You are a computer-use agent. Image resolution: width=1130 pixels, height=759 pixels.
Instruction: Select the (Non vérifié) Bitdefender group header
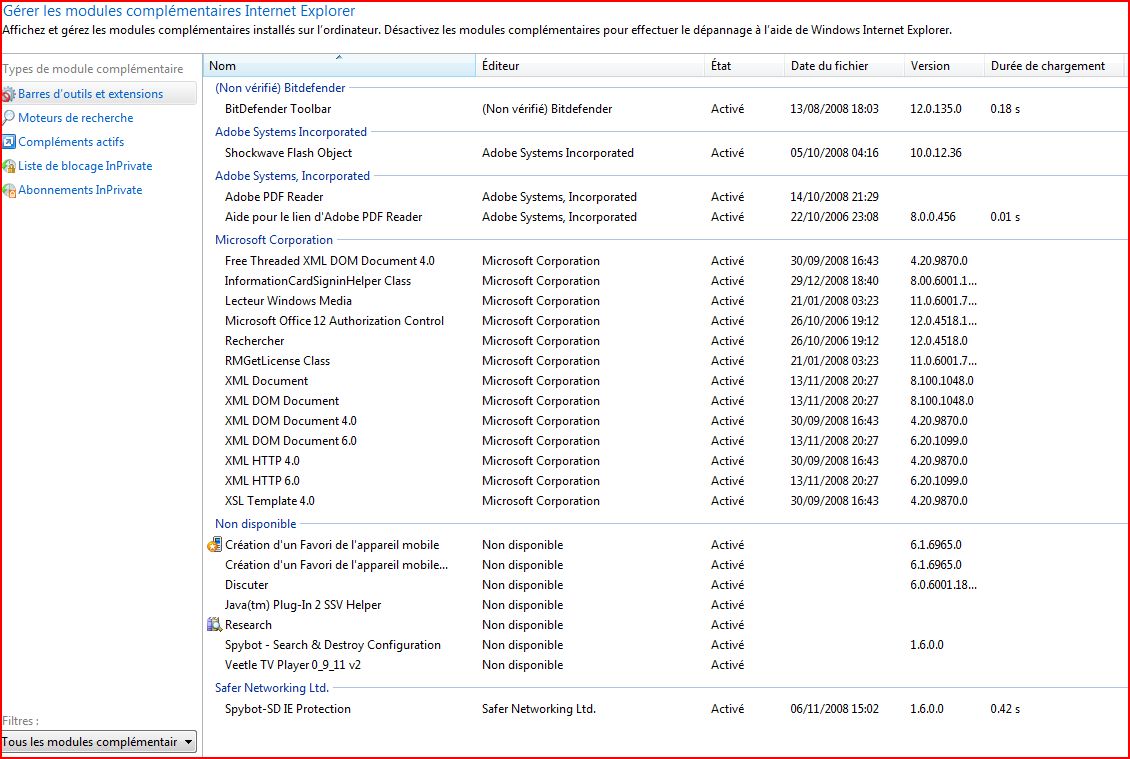(280, 88)
